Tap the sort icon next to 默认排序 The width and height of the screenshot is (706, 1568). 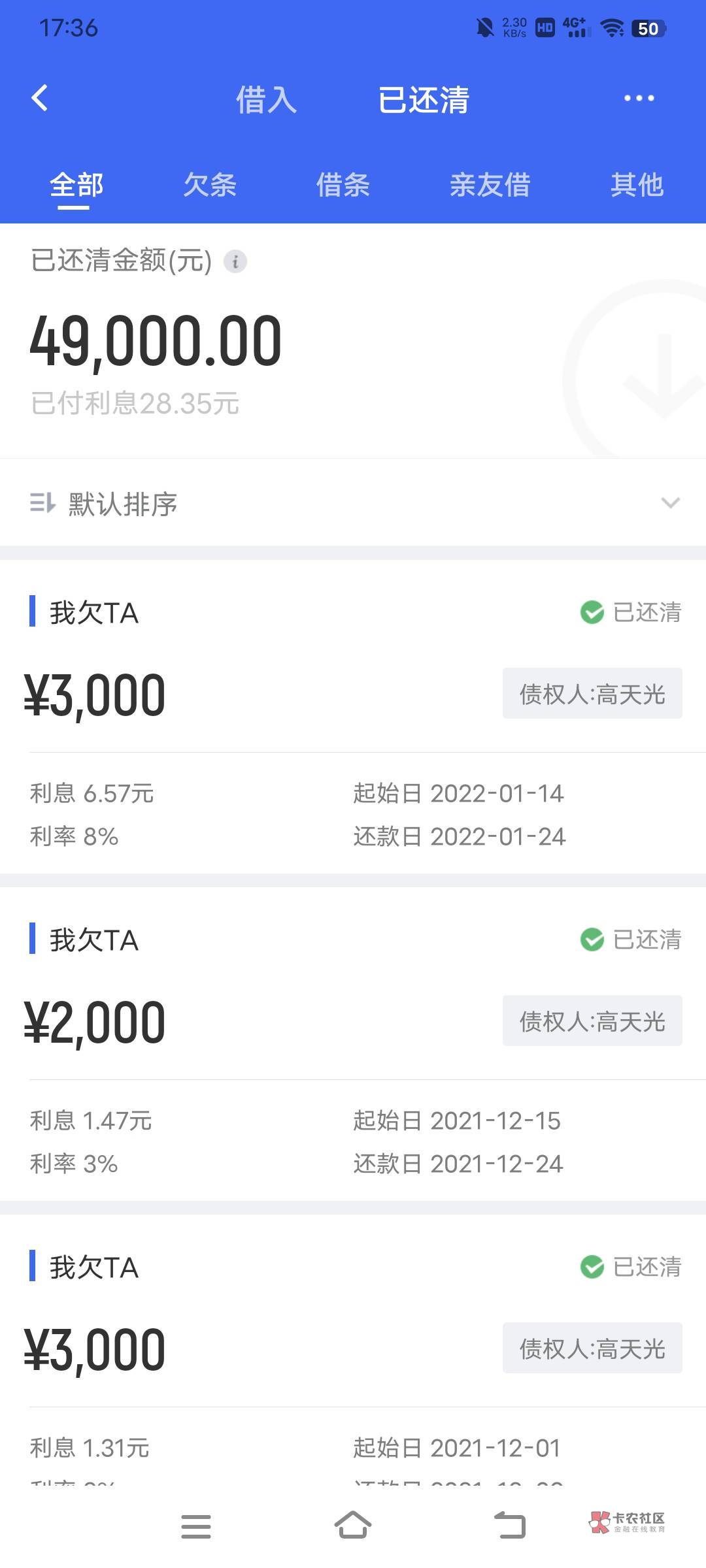[x=42, y=503]
